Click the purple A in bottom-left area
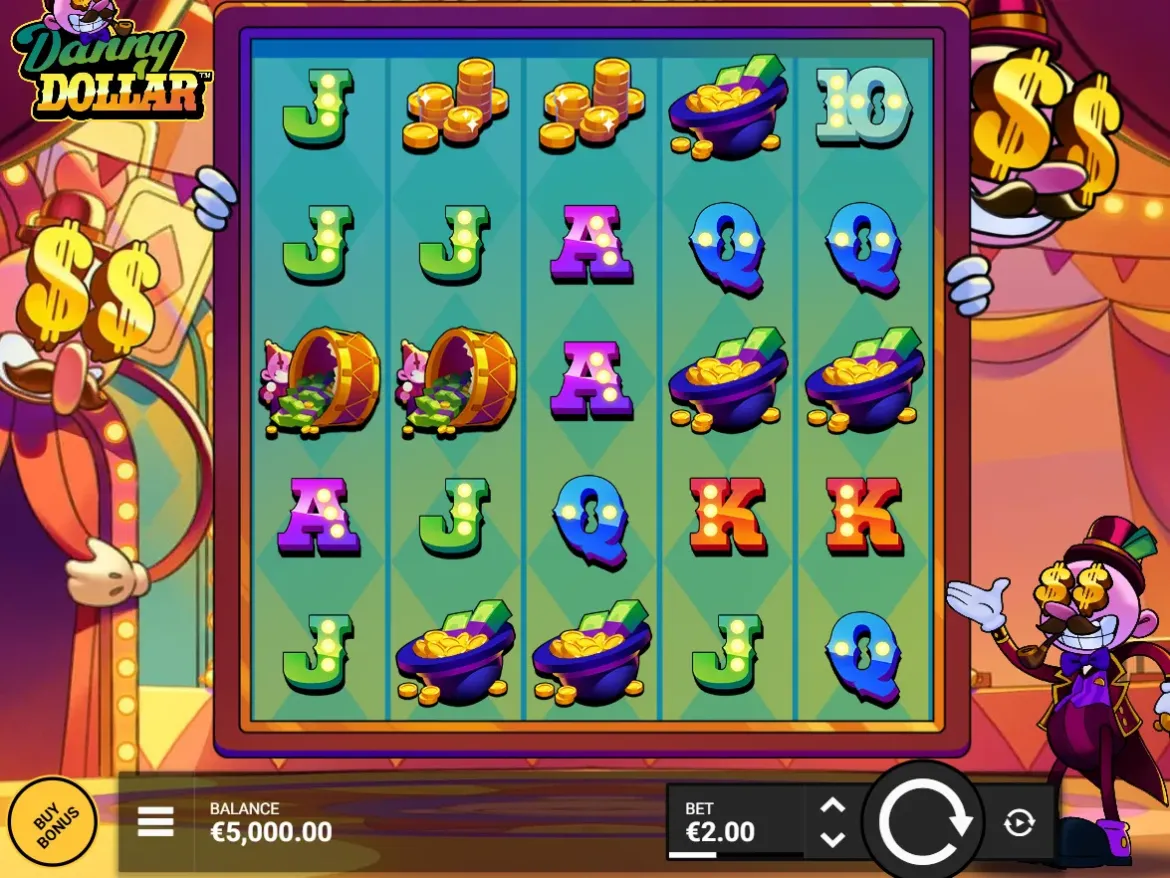The image size is (1170, 878). pyautogui.click(x=319, y=517)
